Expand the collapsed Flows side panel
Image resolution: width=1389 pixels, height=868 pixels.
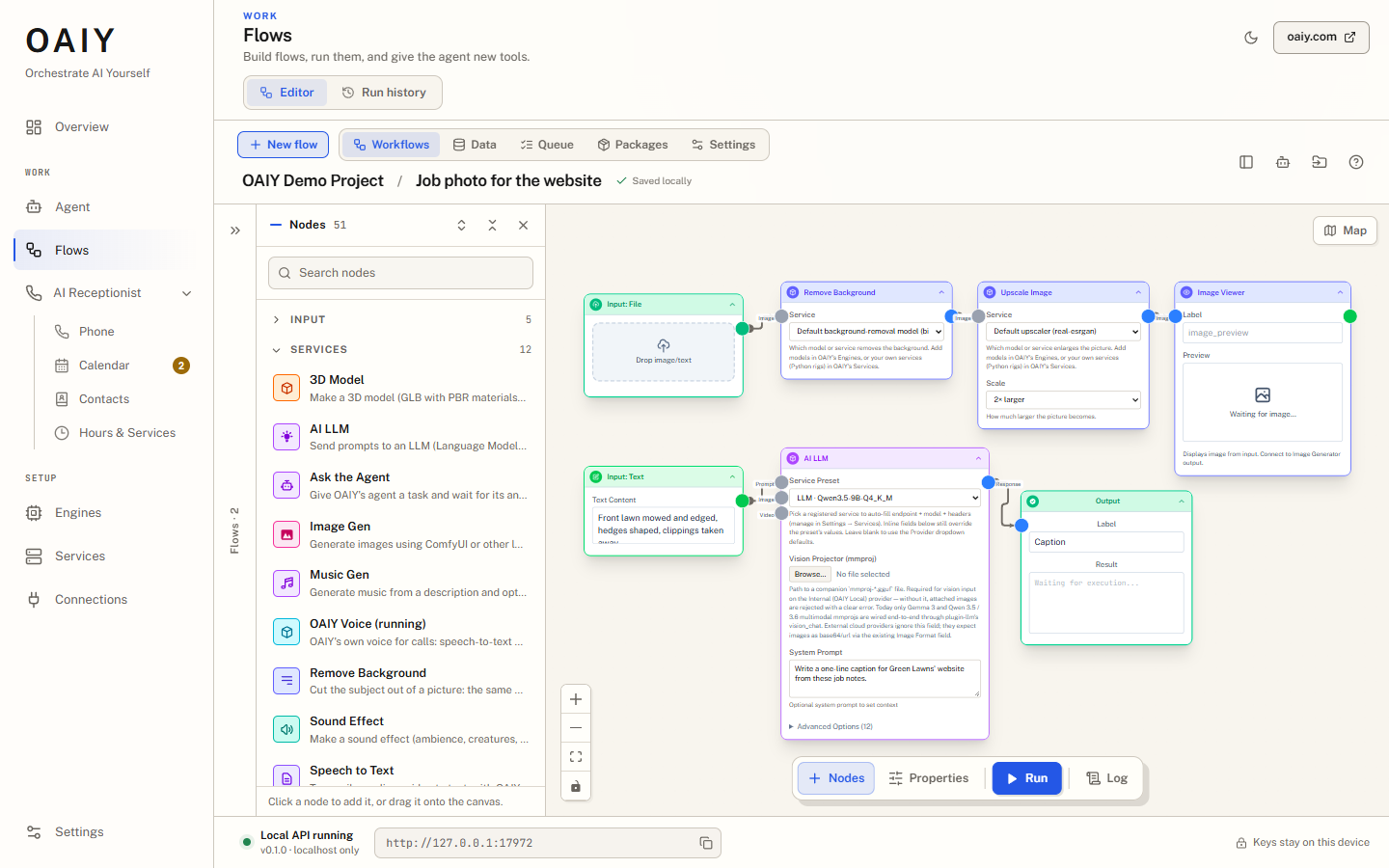click(235, 231)
